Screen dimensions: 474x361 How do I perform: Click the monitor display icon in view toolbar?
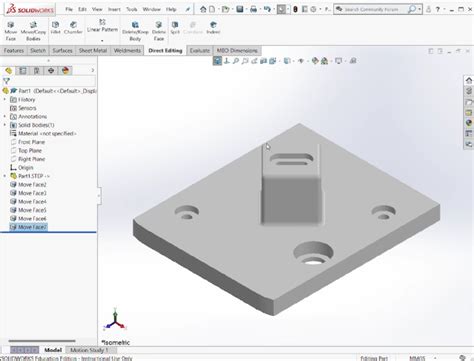click(x=339, y=61)
